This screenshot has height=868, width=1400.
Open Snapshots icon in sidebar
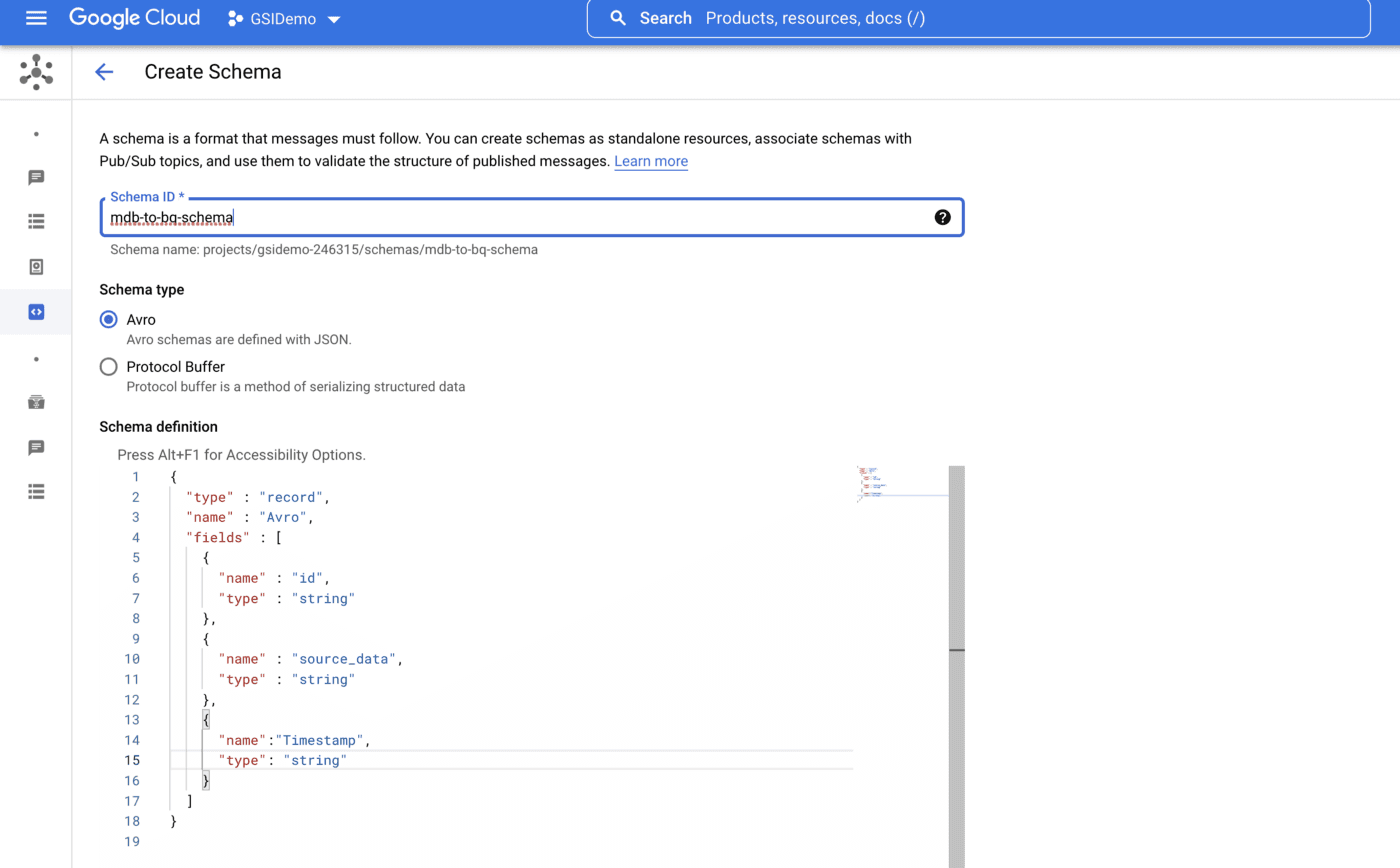pyautogui.click(x=36, y=267)
